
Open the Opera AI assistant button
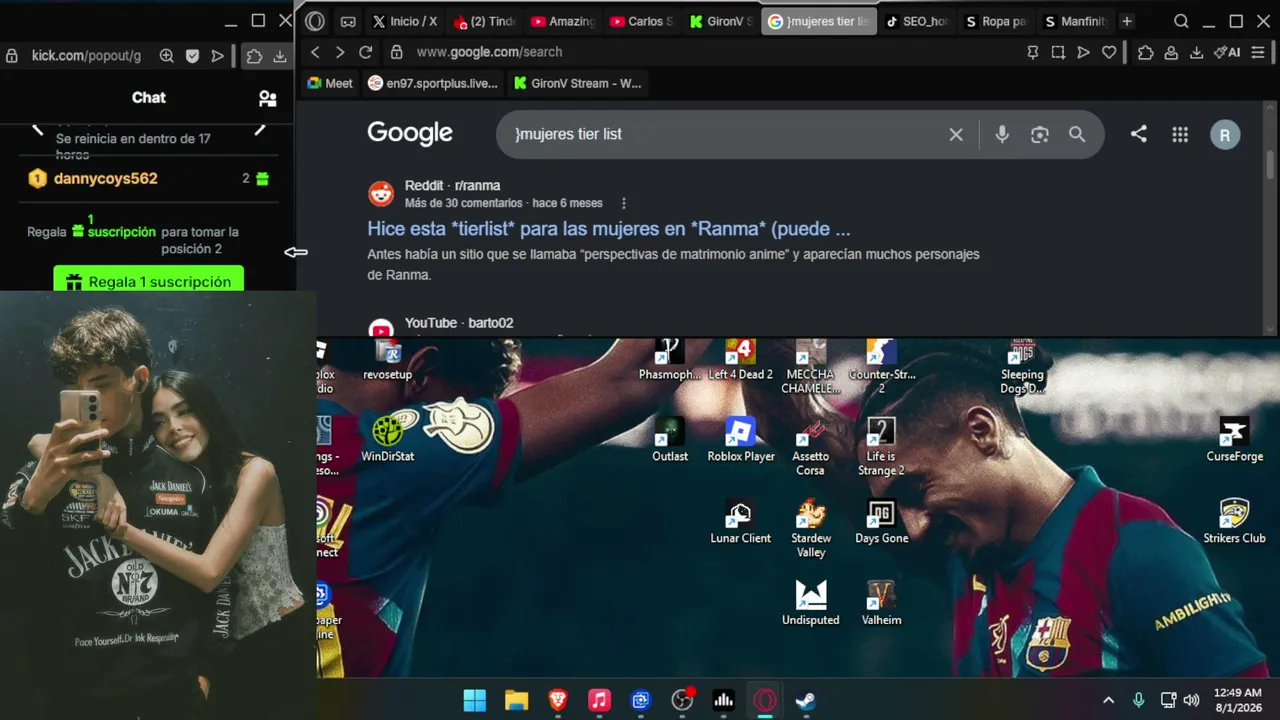coord(1227,52)
